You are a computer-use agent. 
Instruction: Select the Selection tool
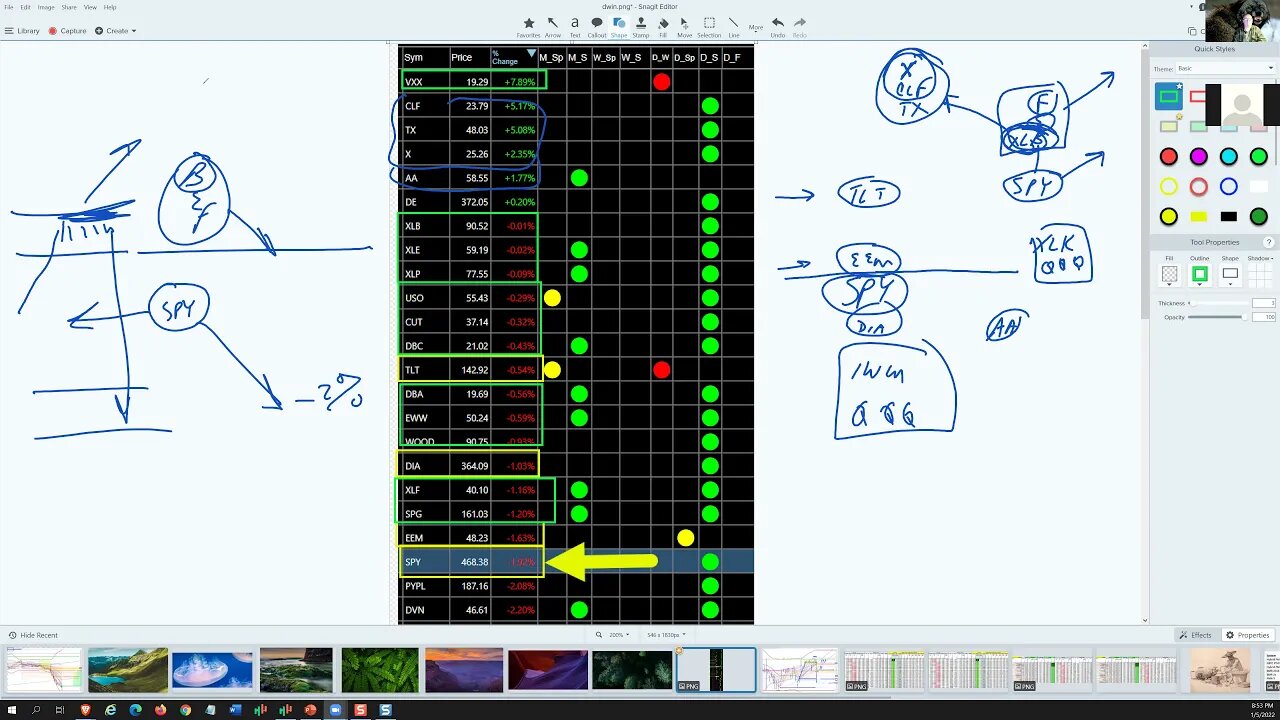coord(709,26)
